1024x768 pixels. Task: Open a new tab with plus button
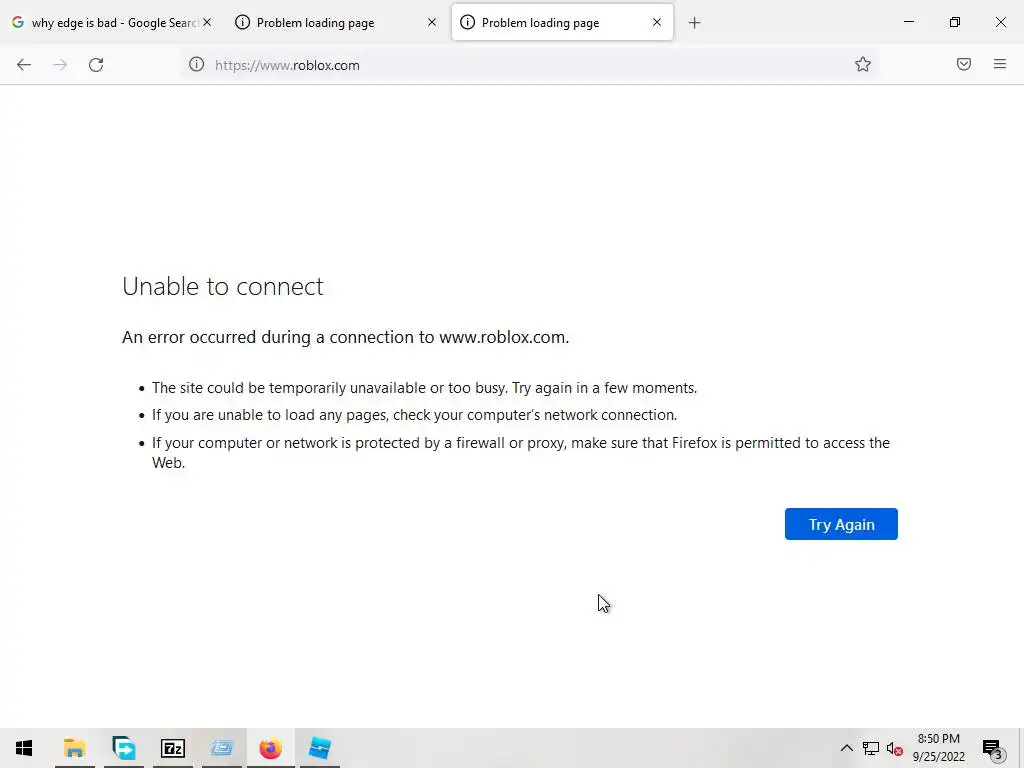[694, 23]
